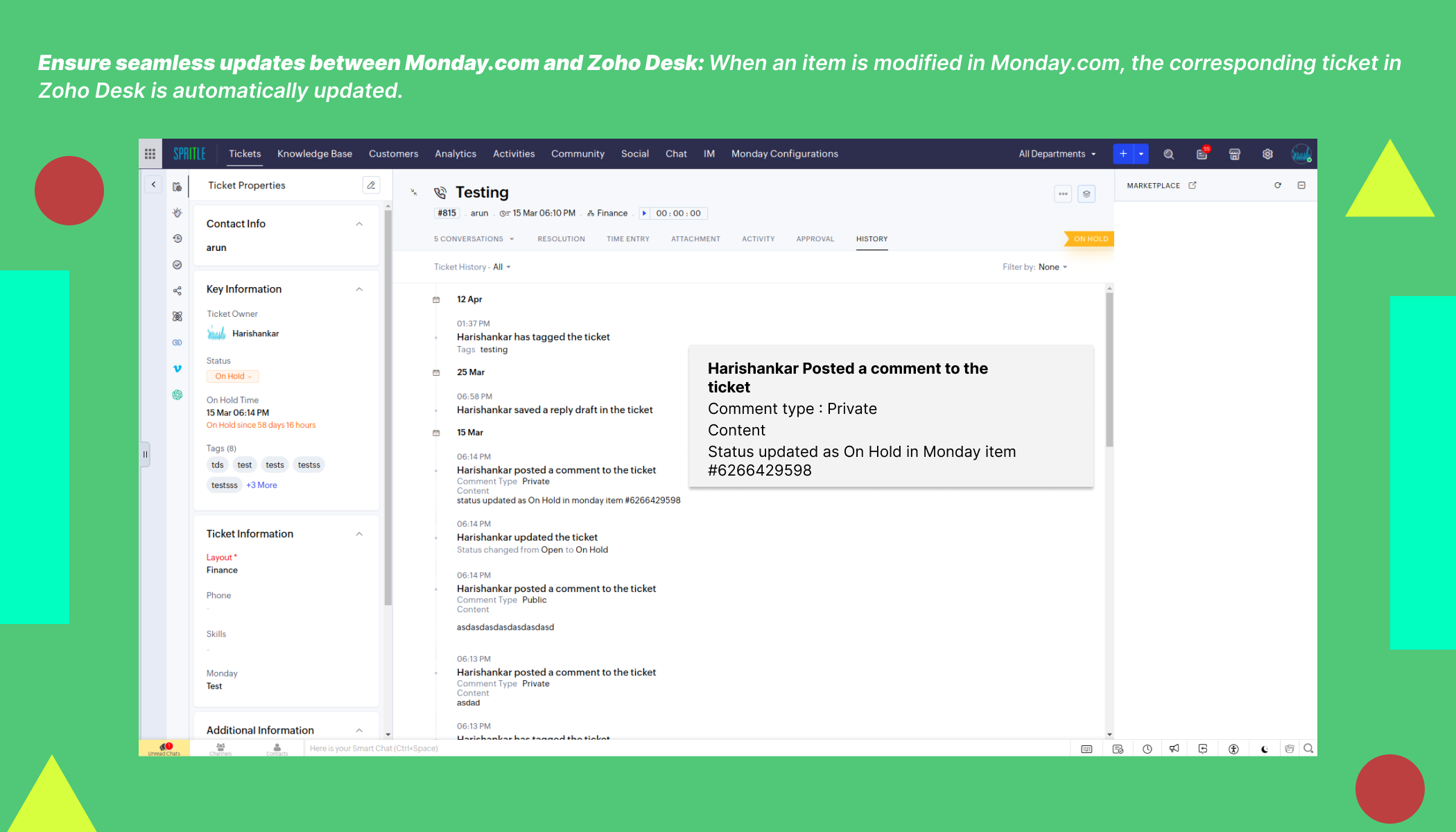Refresh the Marketplace panel
Viewport: 1456px width, 832px height.
[1278, 185]
